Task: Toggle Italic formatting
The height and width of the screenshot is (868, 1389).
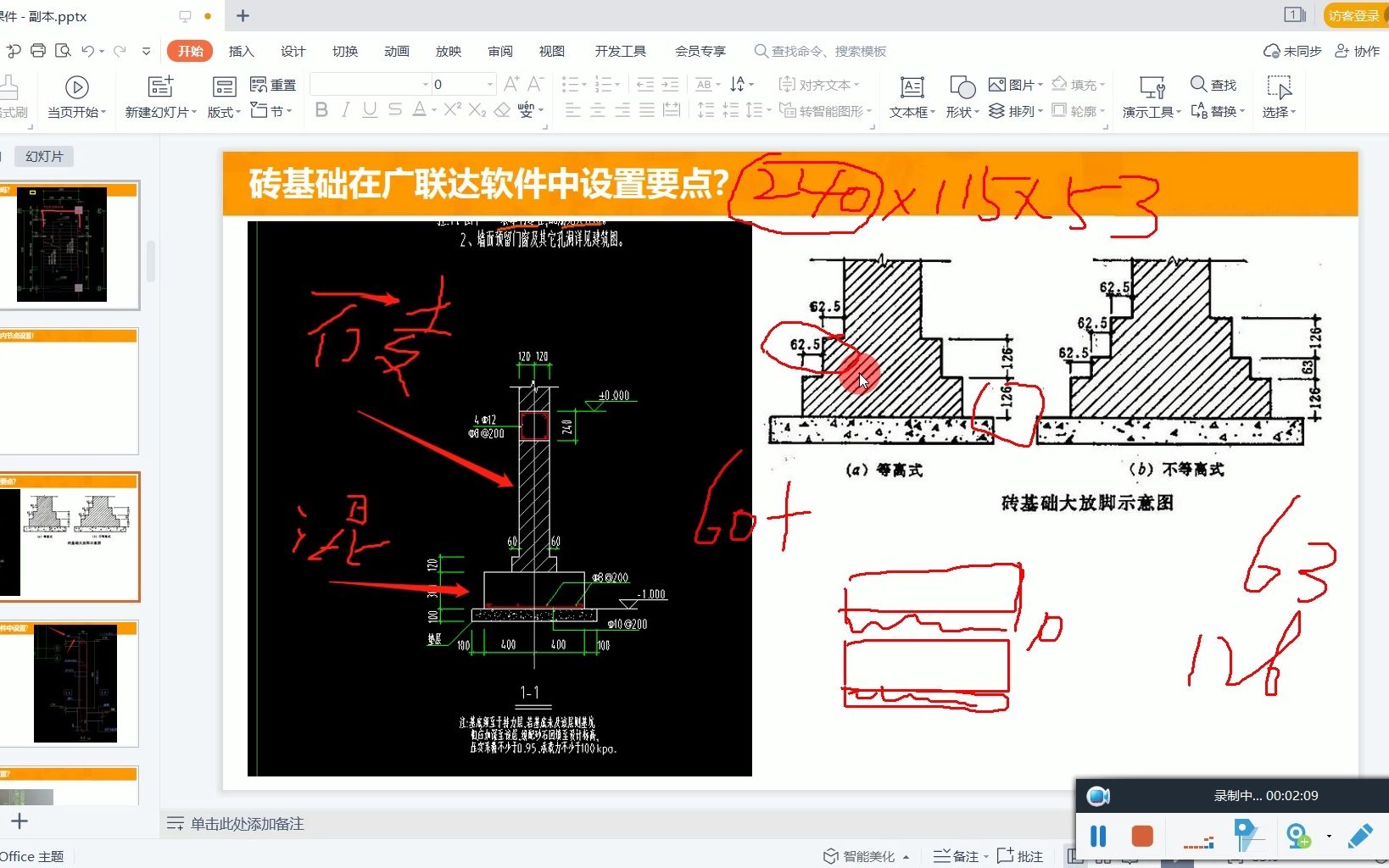Action: (345, 110)
